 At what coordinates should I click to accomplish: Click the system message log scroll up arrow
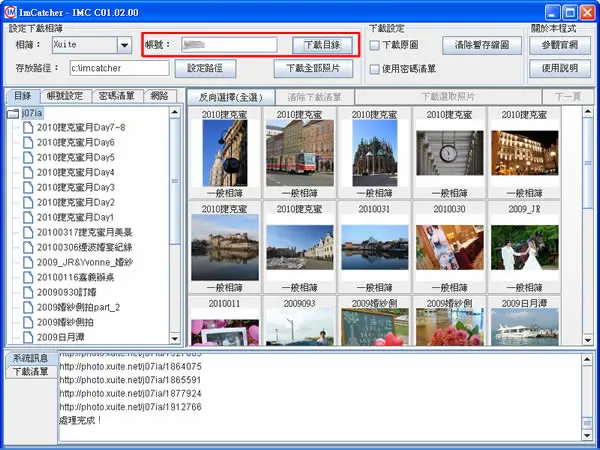point(587,359)
